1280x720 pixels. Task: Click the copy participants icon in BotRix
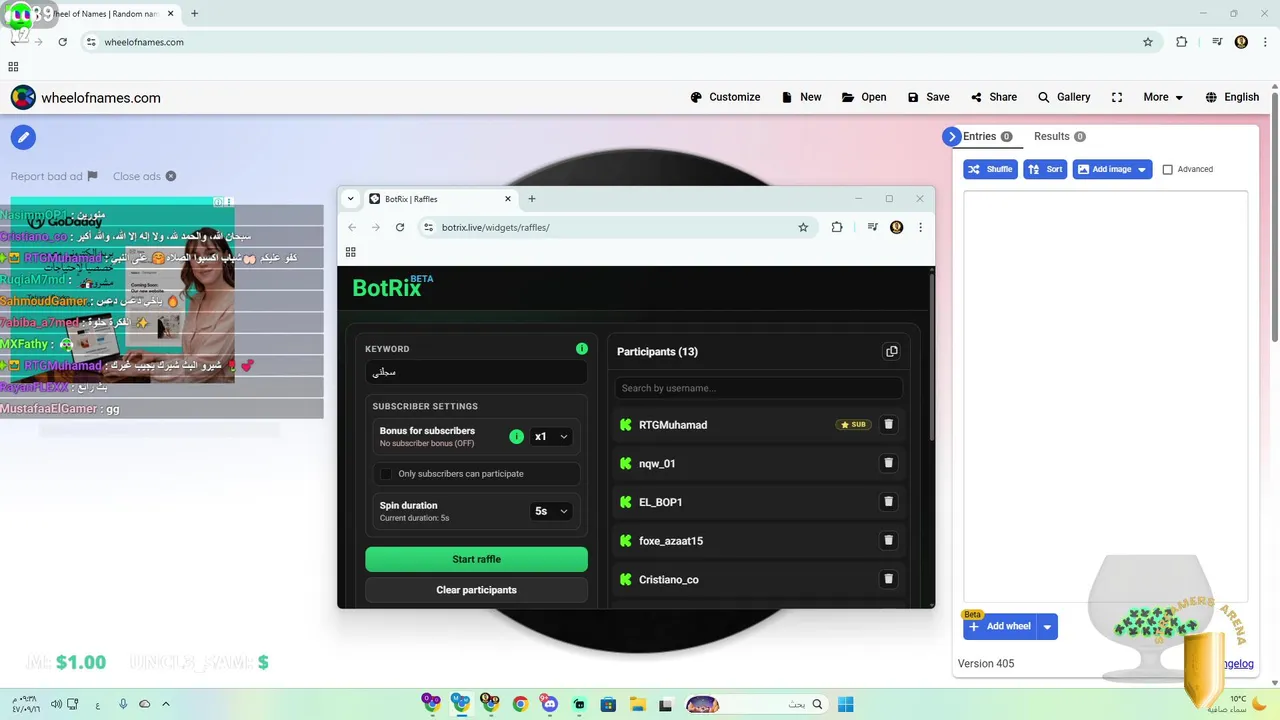[x=891, y=351]
